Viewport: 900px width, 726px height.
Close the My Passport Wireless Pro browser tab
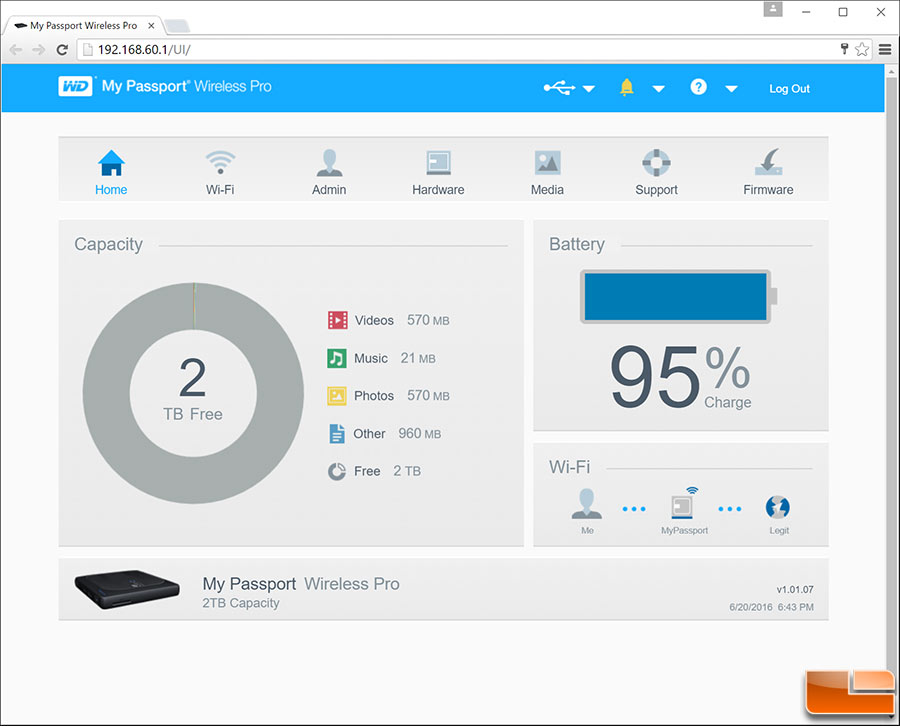[x=151, y=26]
